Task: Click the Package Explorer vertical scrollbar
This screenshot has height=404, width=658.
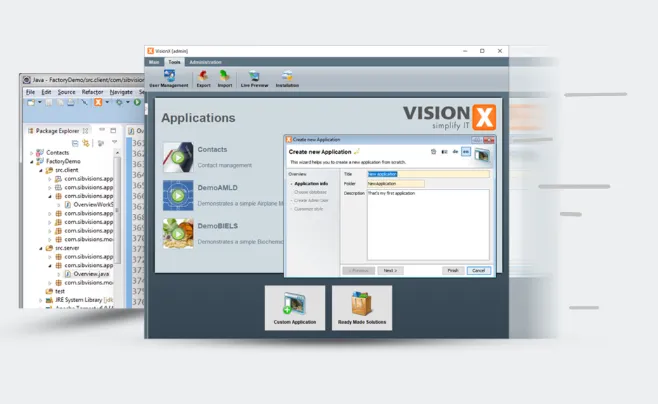Action: 118,210
